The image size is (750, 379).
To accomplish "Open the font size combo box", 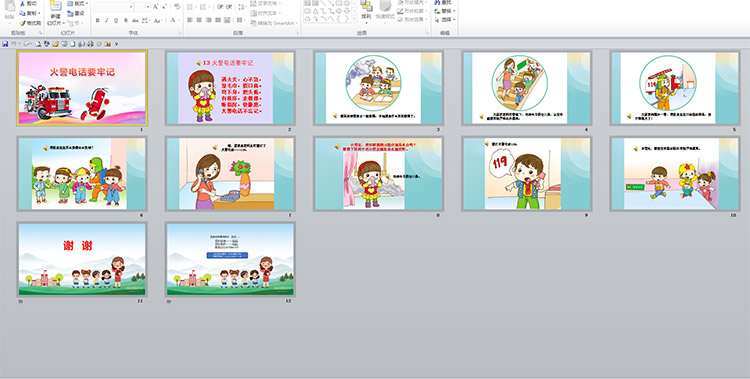I will pyautogui.click(x=143, y=7).
